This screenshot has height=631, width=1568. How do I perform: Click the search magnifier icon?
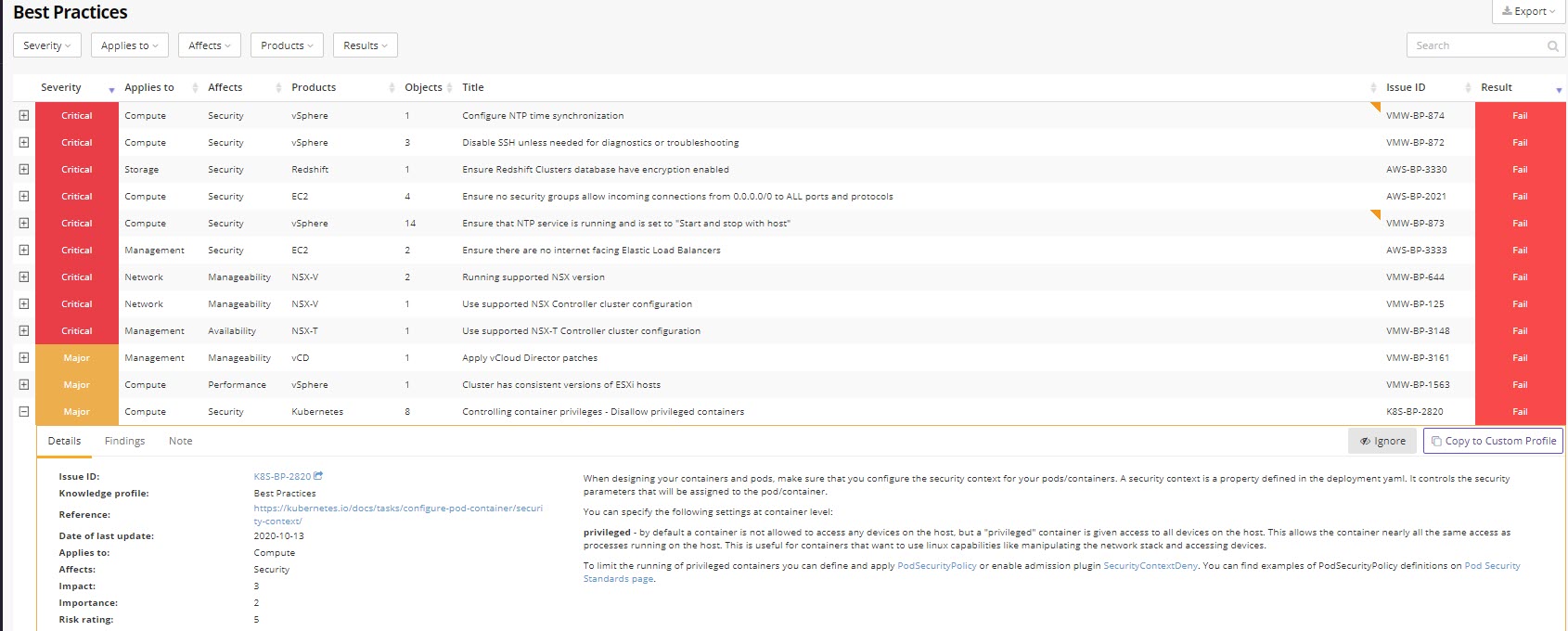1552,45
